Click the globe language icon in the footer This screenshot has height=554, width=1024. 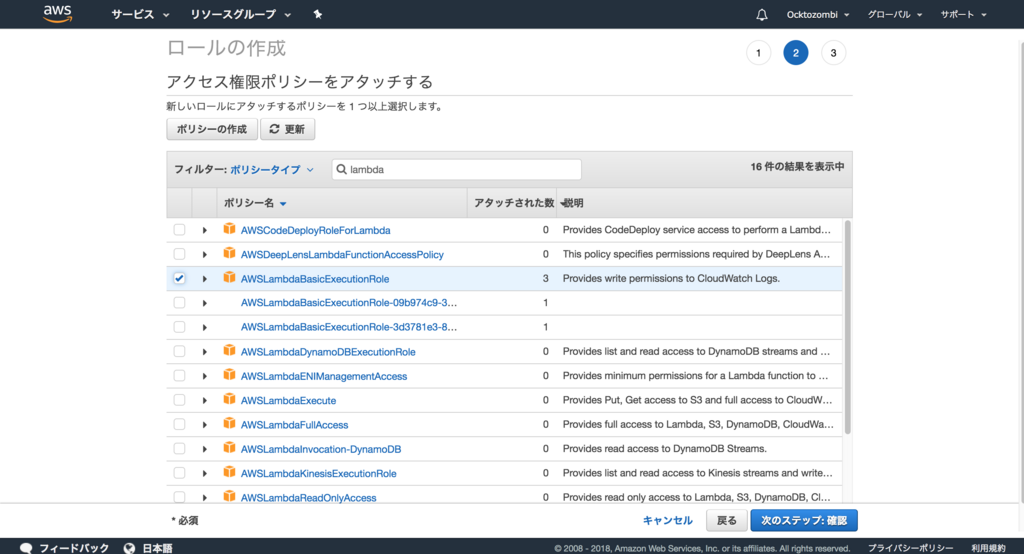click(x=129, y=548)
